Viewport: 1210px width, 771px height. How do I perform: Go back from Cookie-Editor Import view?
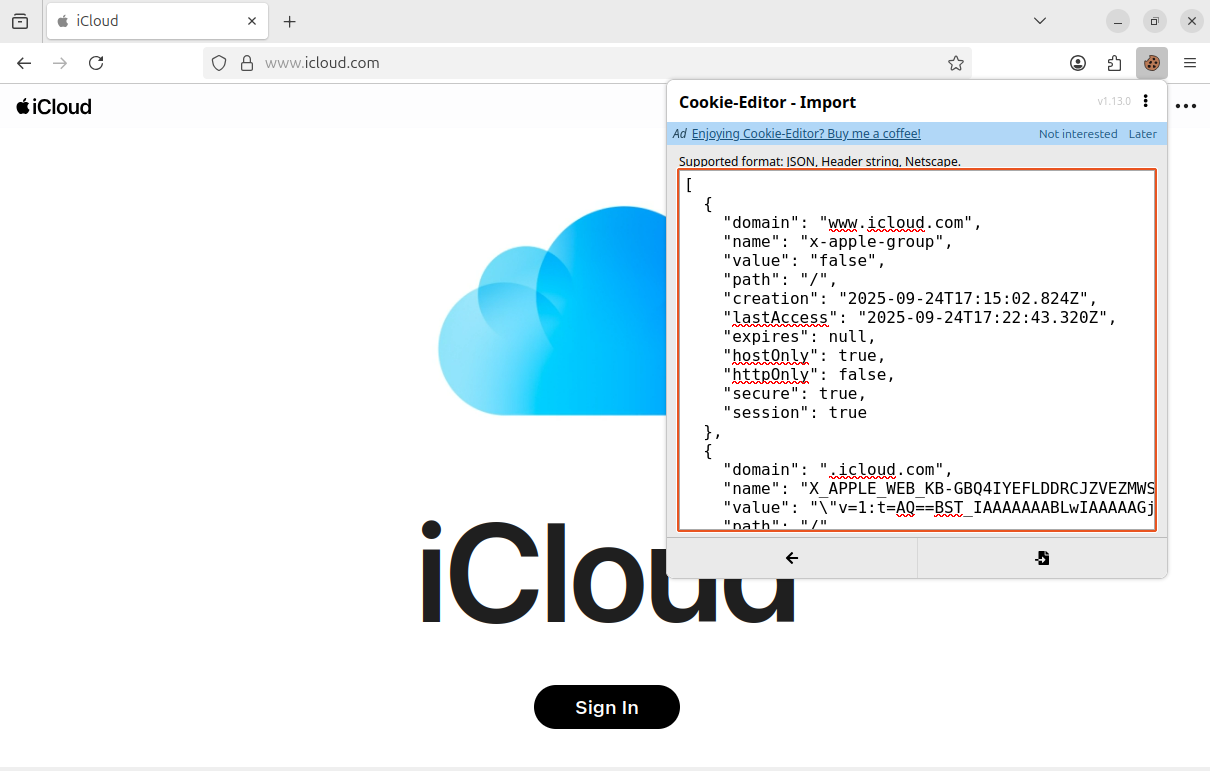pyautogui.click(x=792, y=558)
